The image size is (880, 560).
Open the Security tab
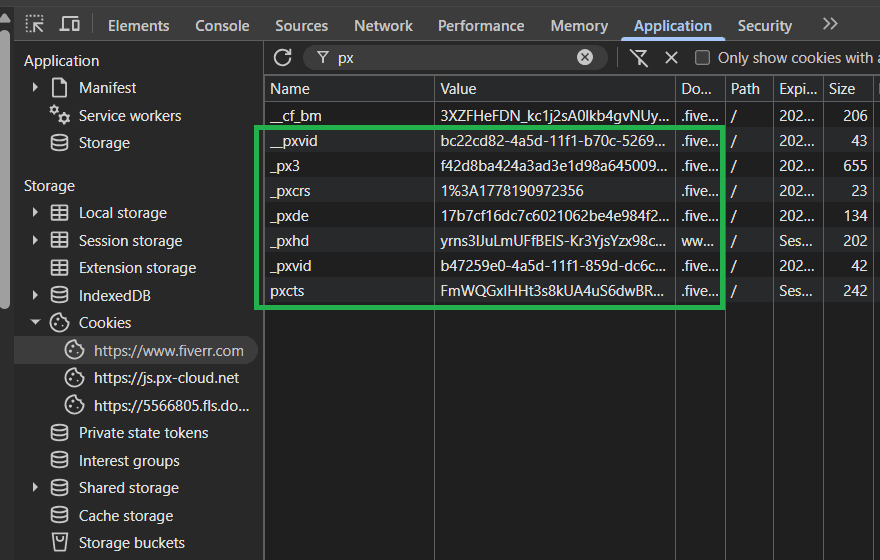(x=764, y=26)
